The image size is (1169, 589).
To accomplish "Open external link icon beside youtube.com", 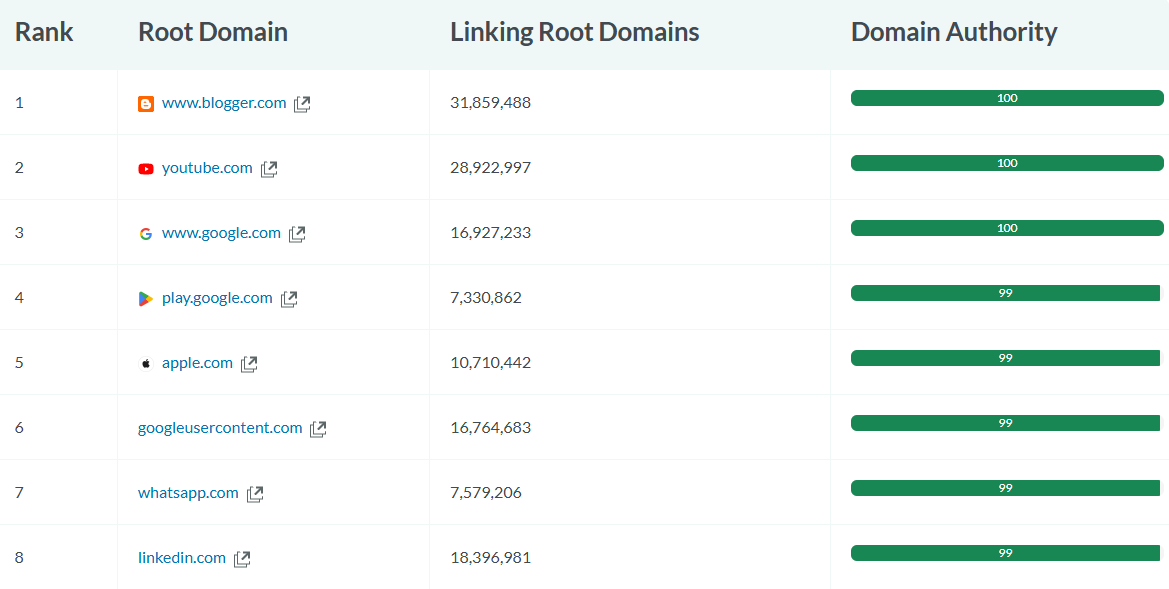I will tap(269, 168).
